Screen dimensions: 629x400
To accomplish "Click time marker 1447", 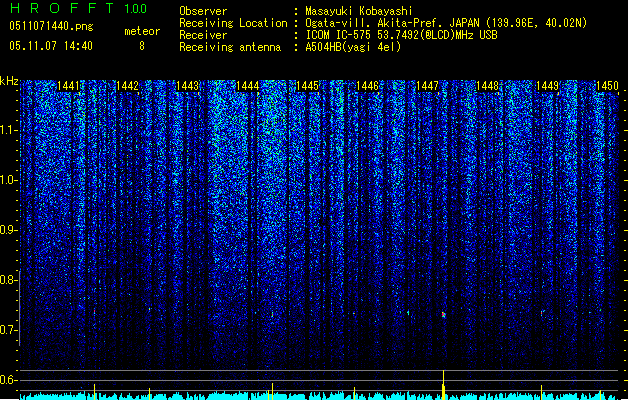I will click(x=427, y=86).
